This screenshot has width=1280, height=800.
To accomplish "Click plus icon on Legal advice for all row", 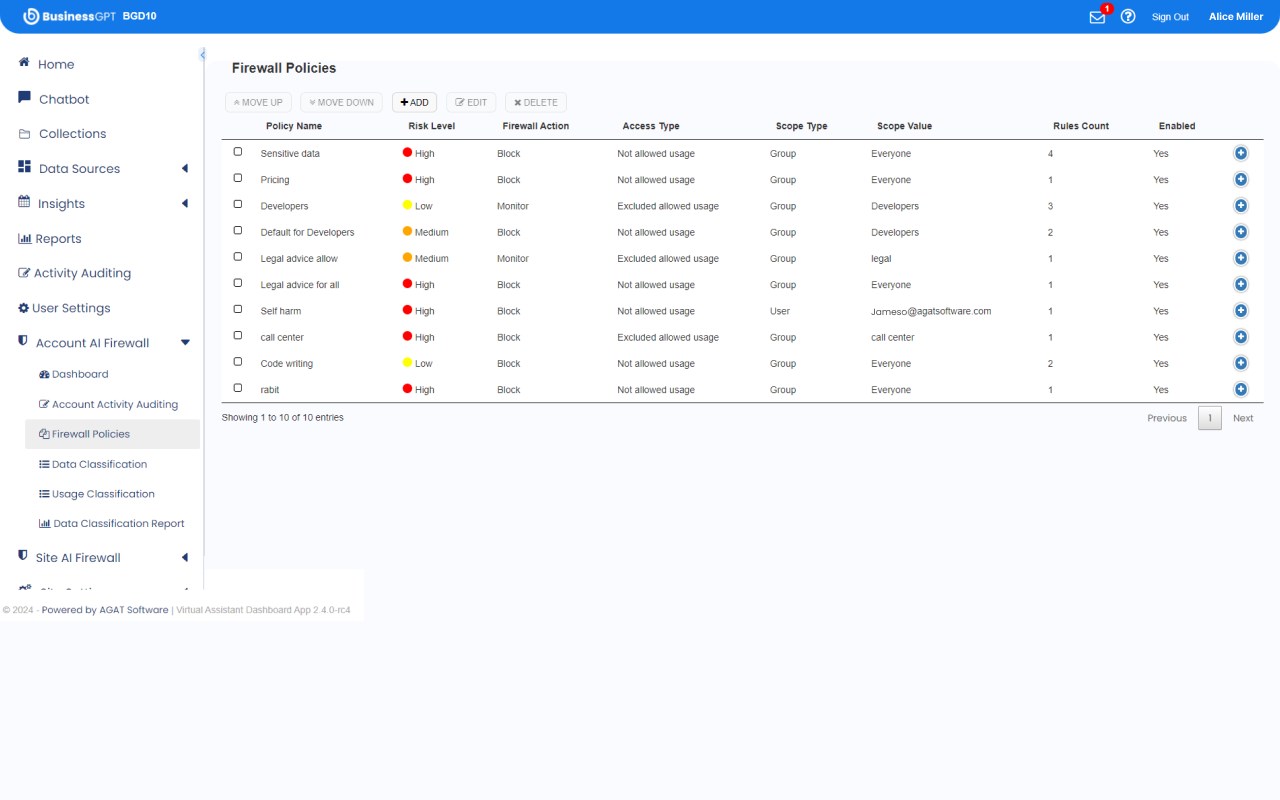I will point(1241,284).
